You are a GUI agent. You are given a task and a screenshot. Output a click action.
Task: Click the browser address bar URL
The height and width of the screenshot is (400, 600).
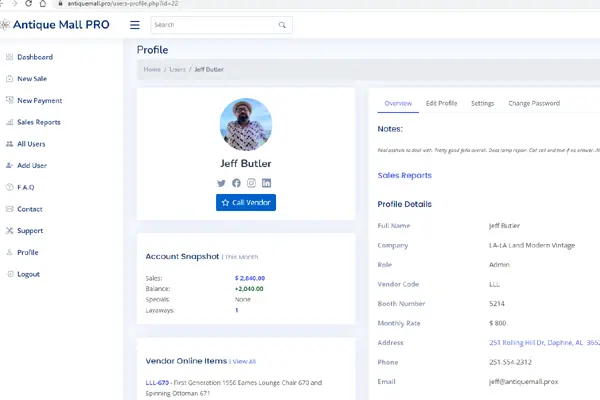coord(123,3)
